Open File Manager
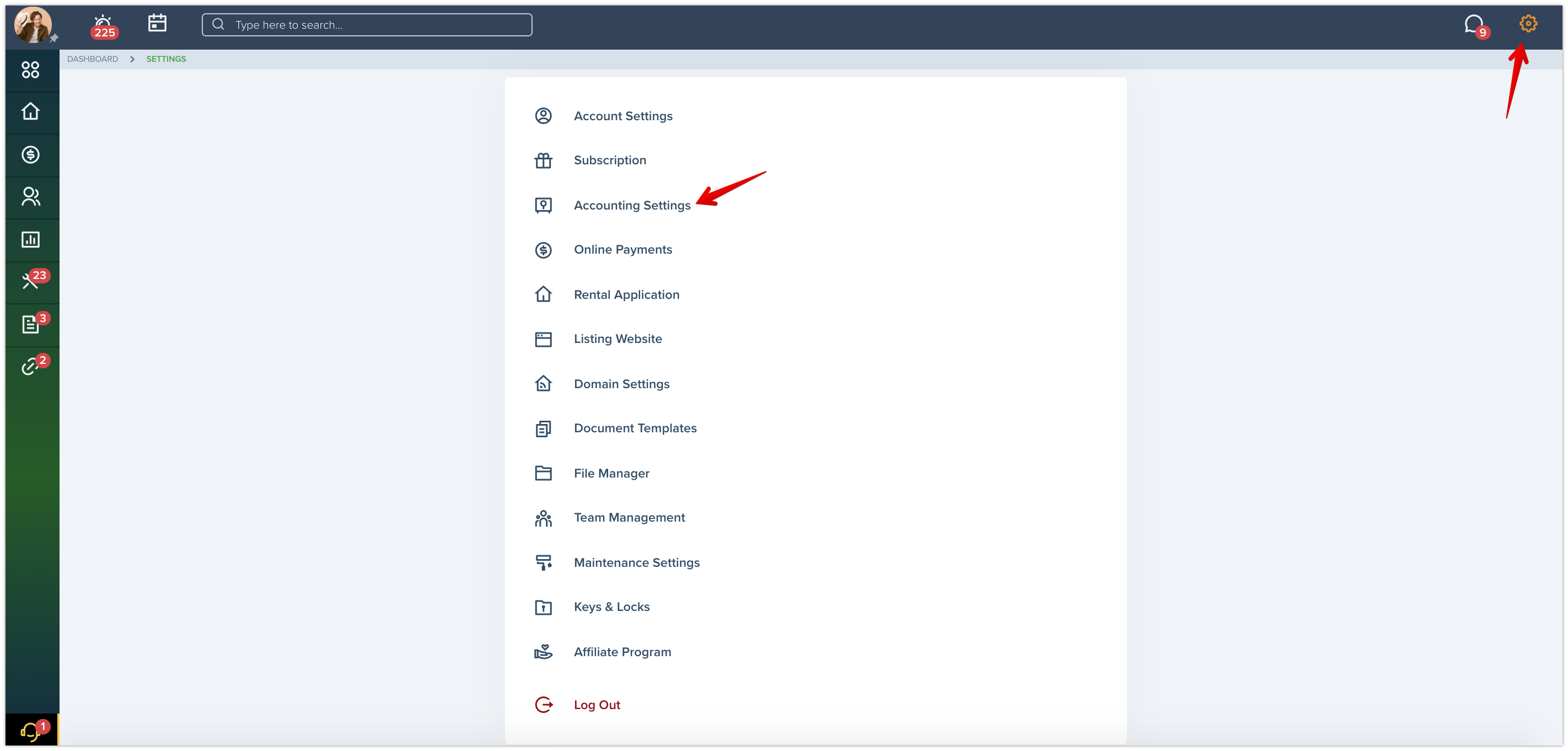This screenshot has height=751, width=1568. tap(611, 474)
